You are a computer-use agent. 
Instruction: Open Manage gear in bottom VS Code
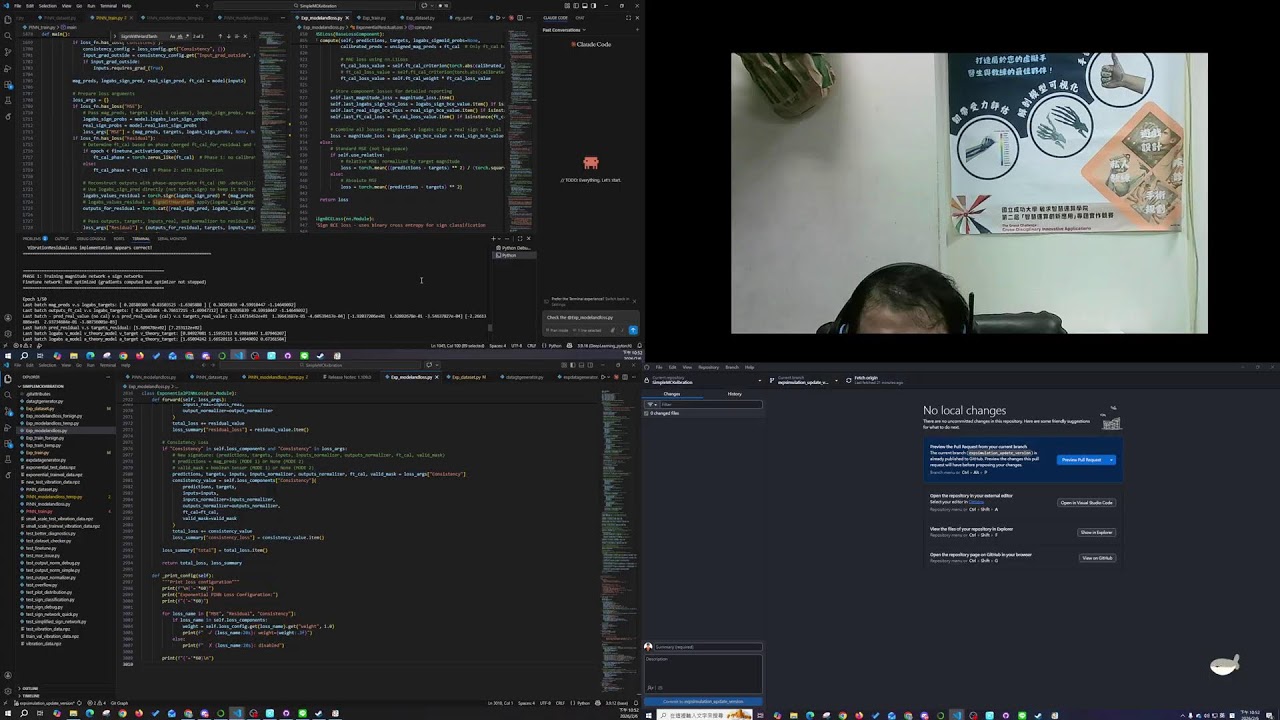[8, 691]
